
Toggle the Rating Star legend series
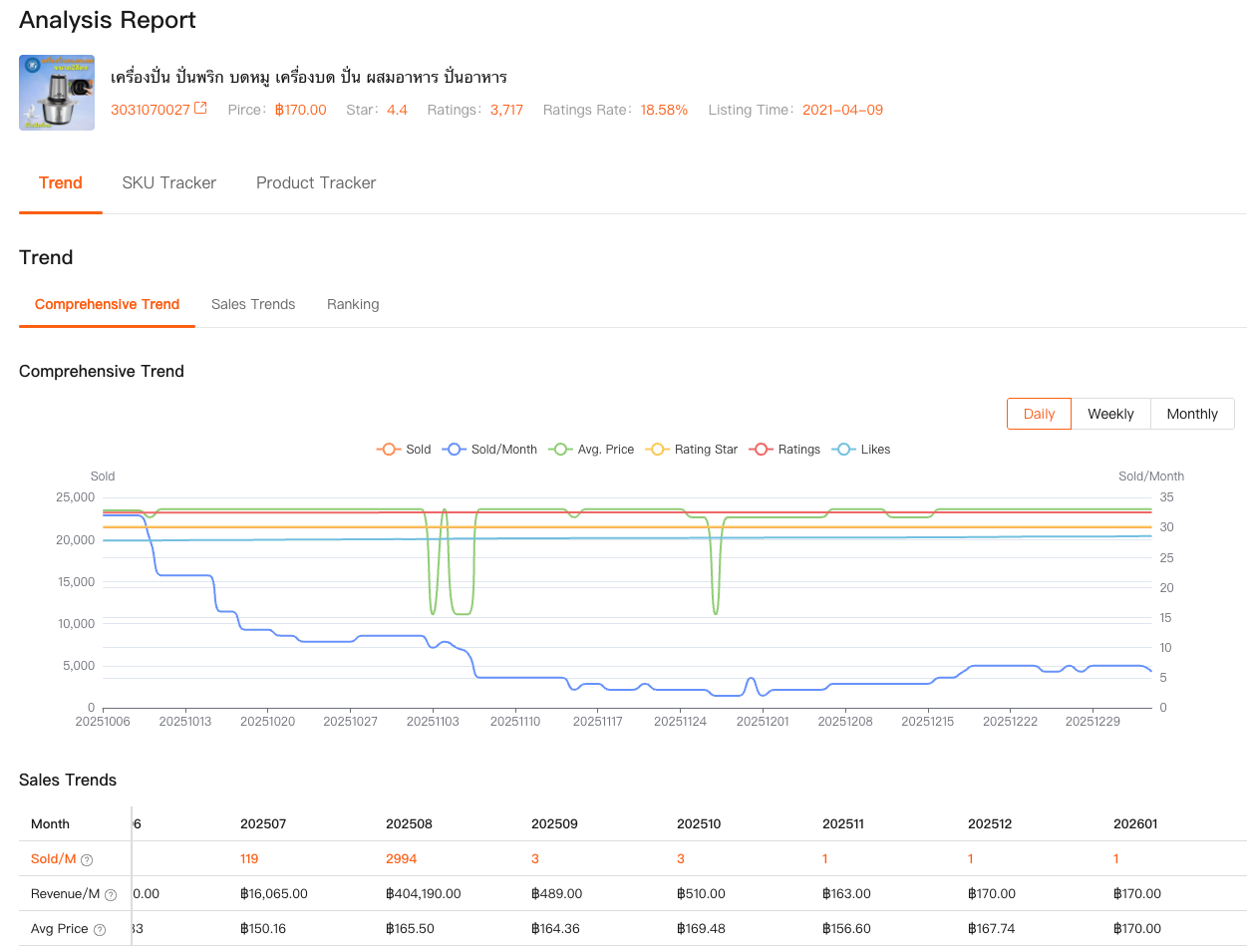click(x=693, y=450)
